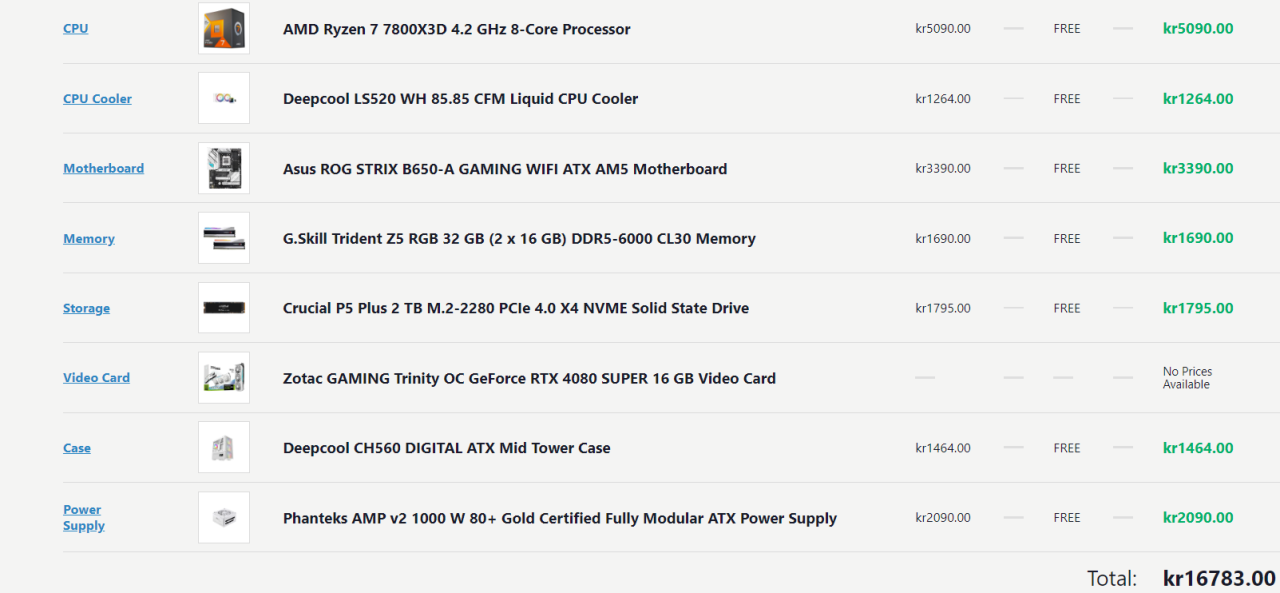Open the AMD Ryzen 7 7800X3D product name

coord(456,29)
